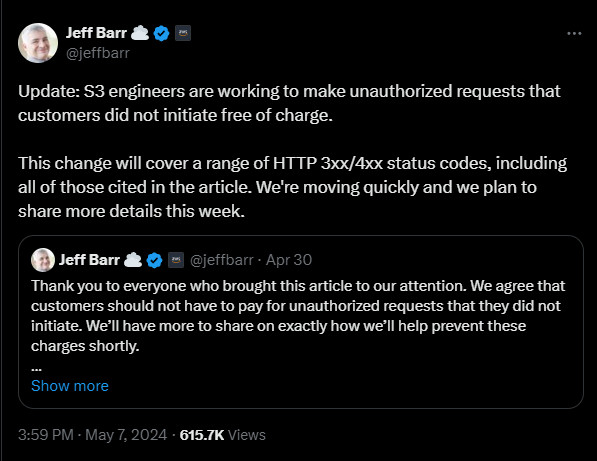597x461 pixels.
Task: Click the @jeffbarr handle under the name
Action: (98, 53)
